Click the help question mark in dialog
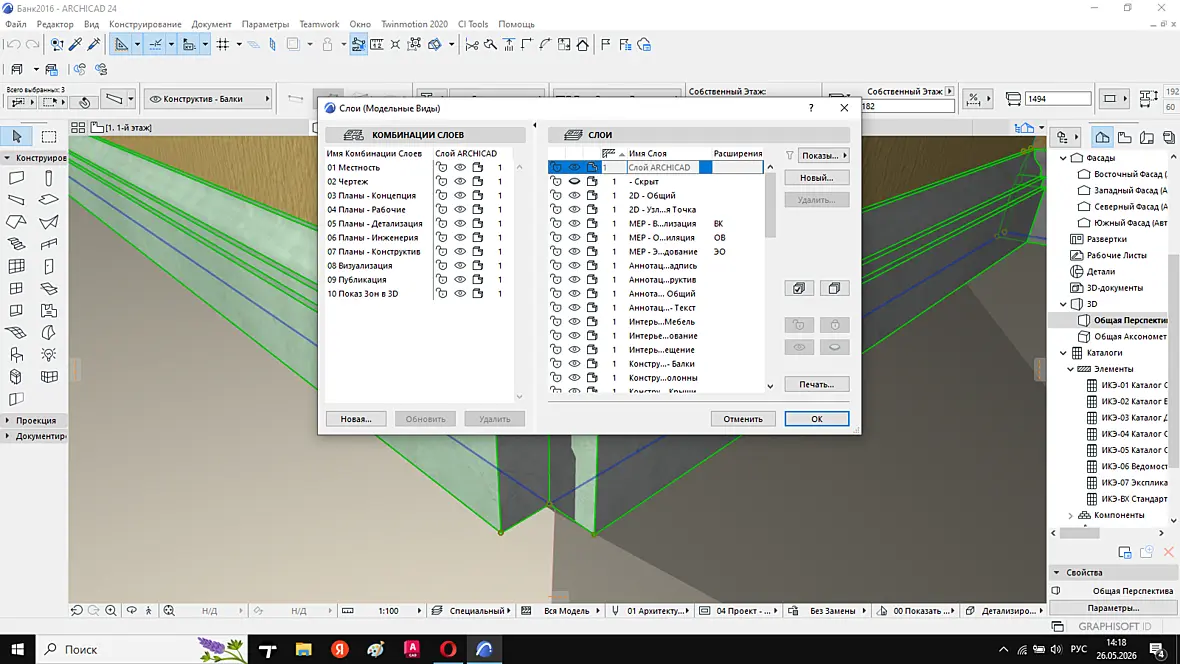The height and width of the screenshot is (664, 1180). pyautogui.click(x=810, y=108)
